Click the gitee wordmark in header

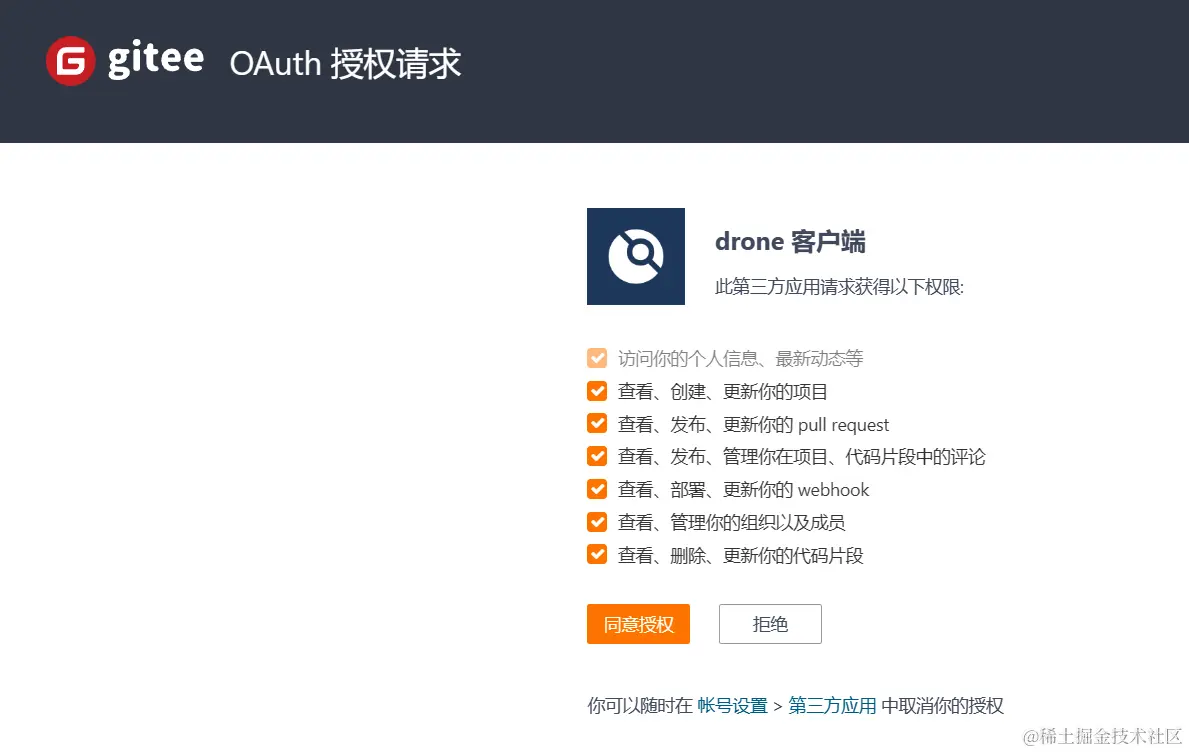pyautogui.click(x=155, y=59)
